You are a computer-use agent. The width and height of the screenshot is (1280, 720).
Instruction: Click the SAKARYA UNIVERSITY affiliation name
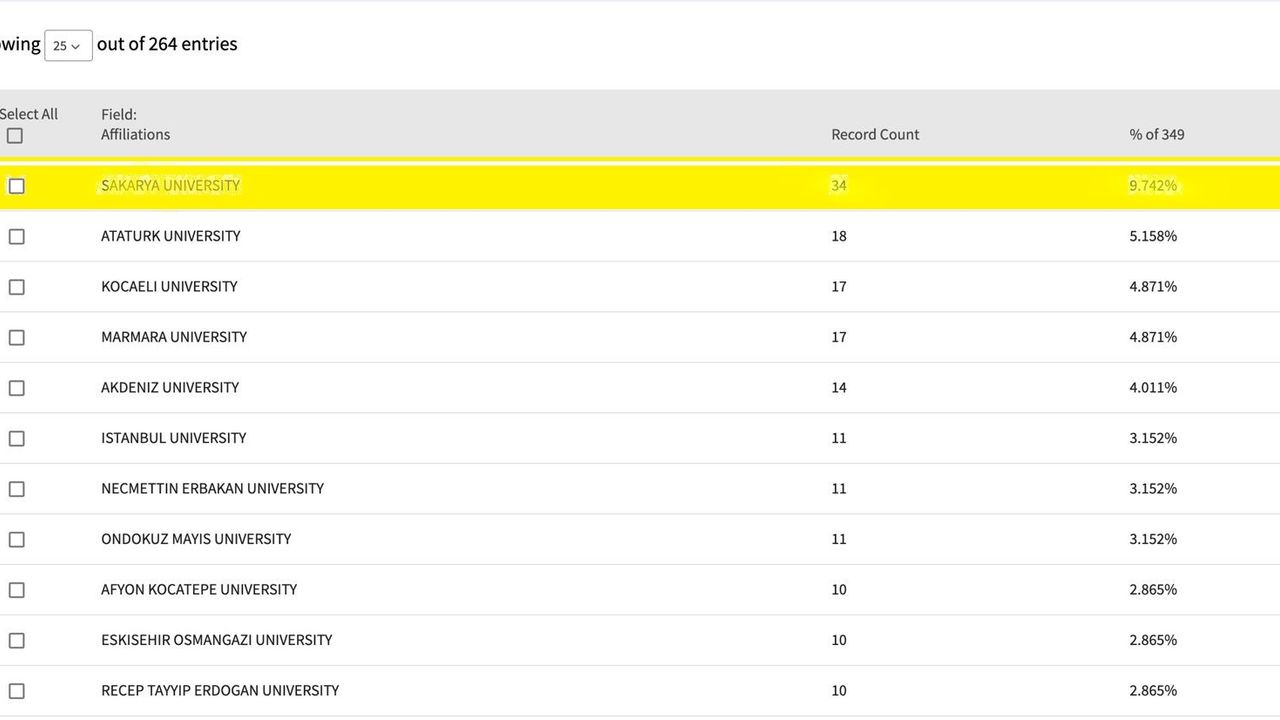[170, 186]
